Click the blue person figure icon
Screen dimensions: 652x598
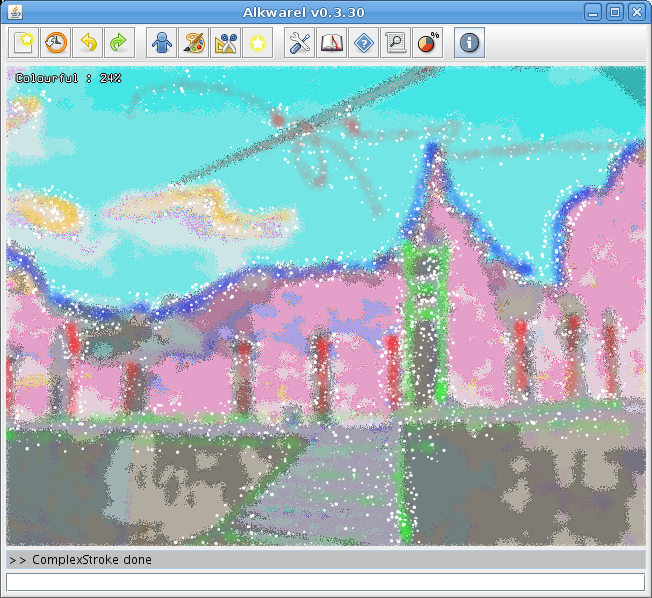162,43
